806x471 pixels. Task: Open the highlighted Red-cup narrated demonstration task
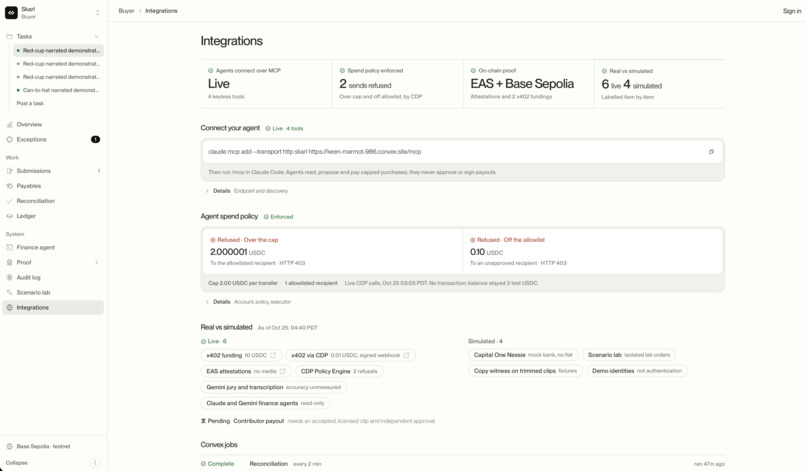point(58,50)
